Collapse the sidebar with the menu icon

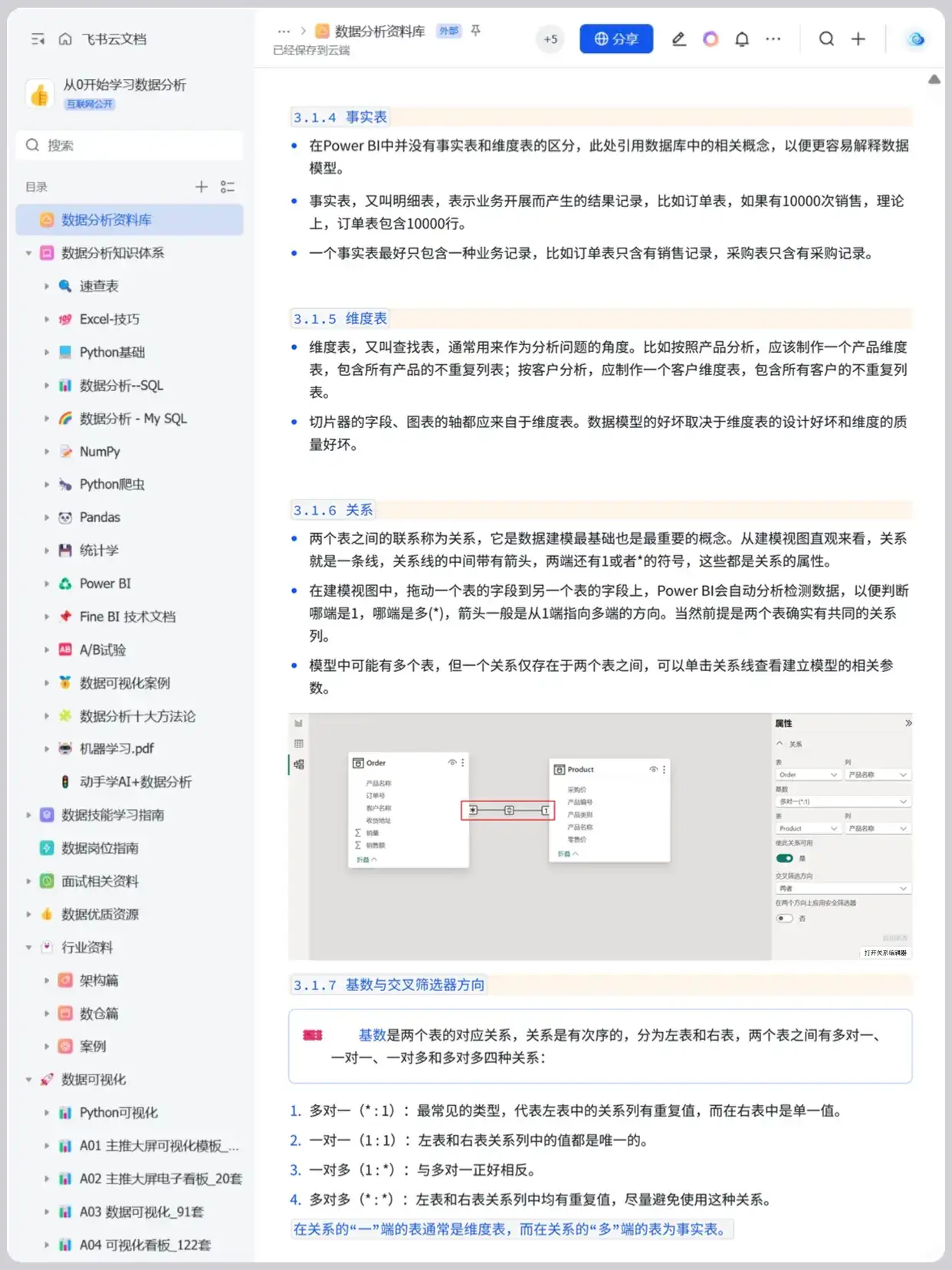tap(38, 39)
